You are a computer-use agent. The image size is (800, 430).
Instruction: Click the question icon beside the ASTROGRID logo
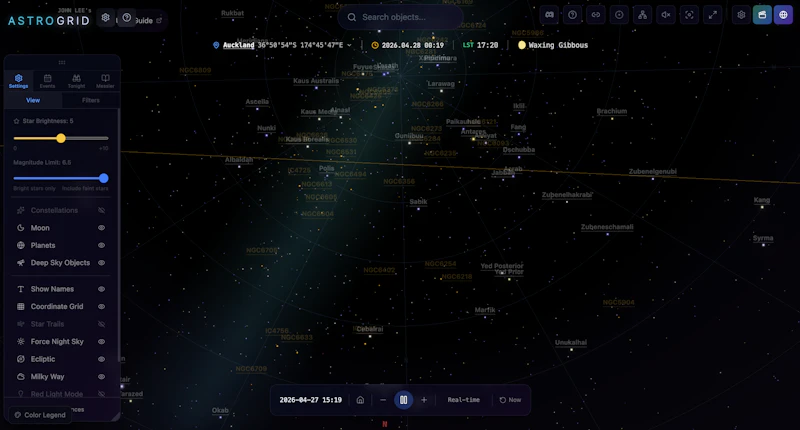[x=127, y=18]
